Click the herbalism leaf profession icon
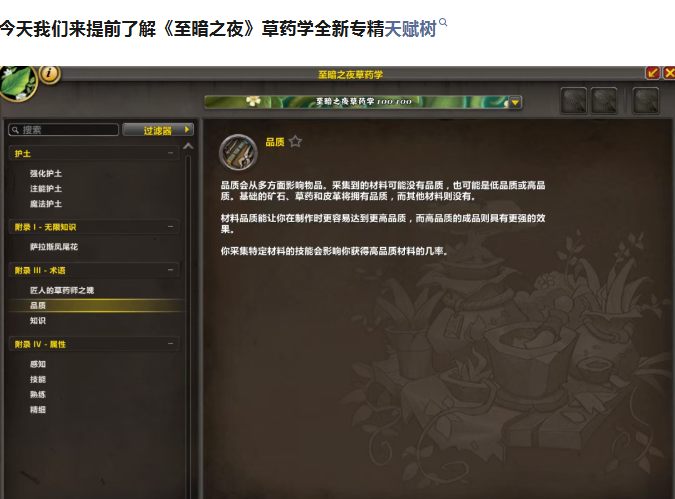Image resolution: width=675 pixels, height=499 pixels. coord(17,84)
